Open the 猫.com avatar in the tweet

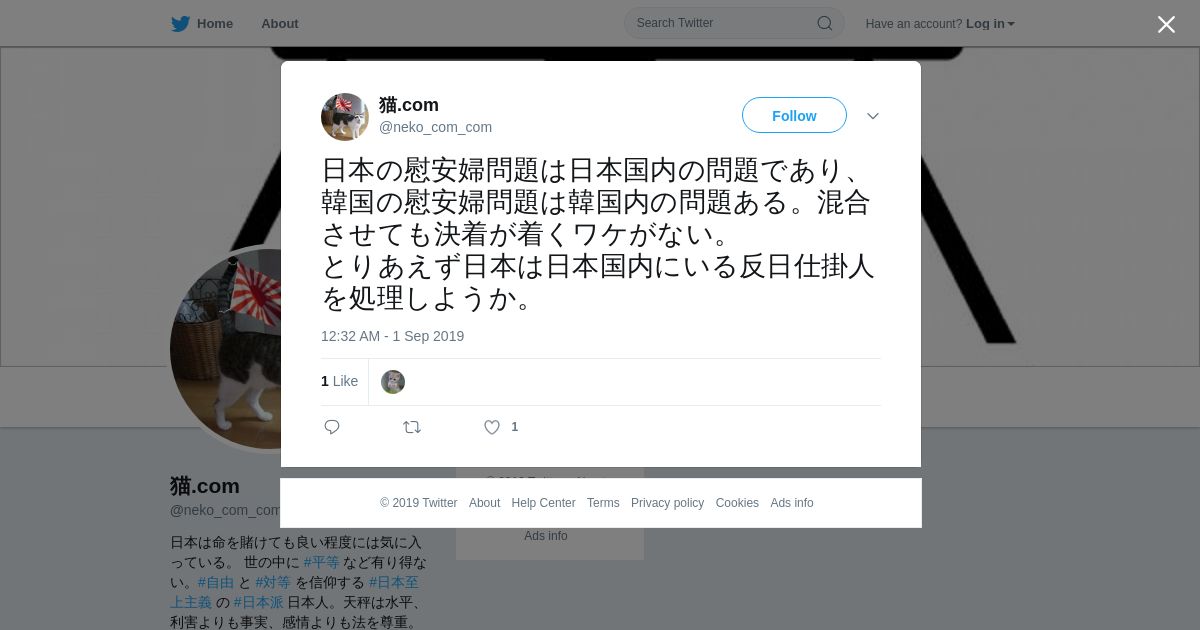pos(345,117)
